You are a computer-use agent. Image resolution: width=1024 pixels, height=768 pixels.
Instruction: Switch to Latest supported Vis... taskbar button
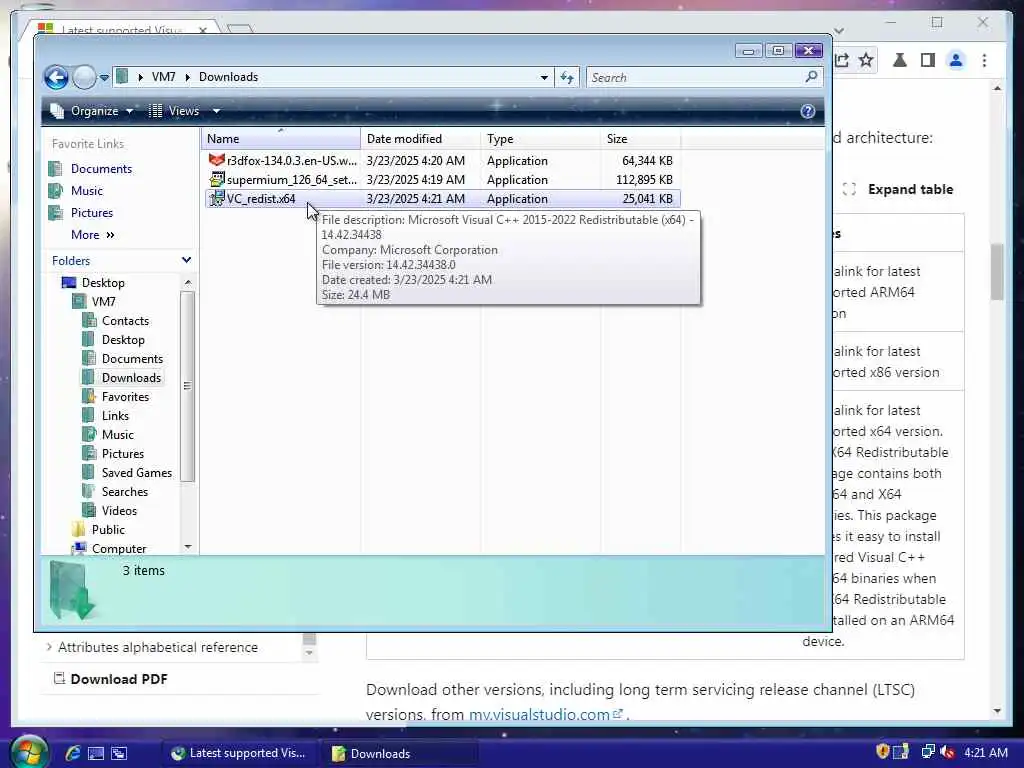pyautogui.click(x=239, y=753)
